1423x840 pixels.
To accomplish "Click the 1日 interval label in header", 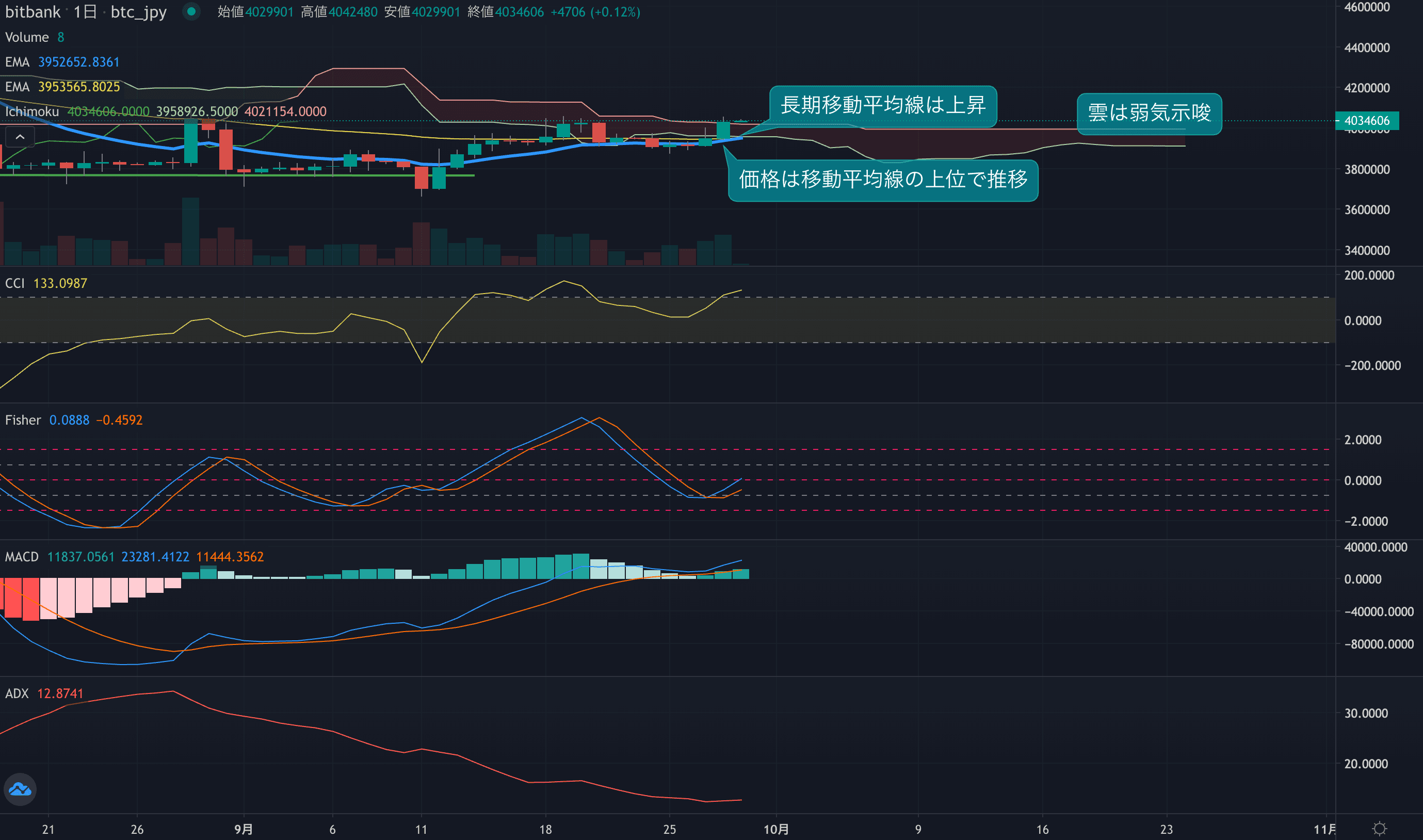I will click(85, 12).
